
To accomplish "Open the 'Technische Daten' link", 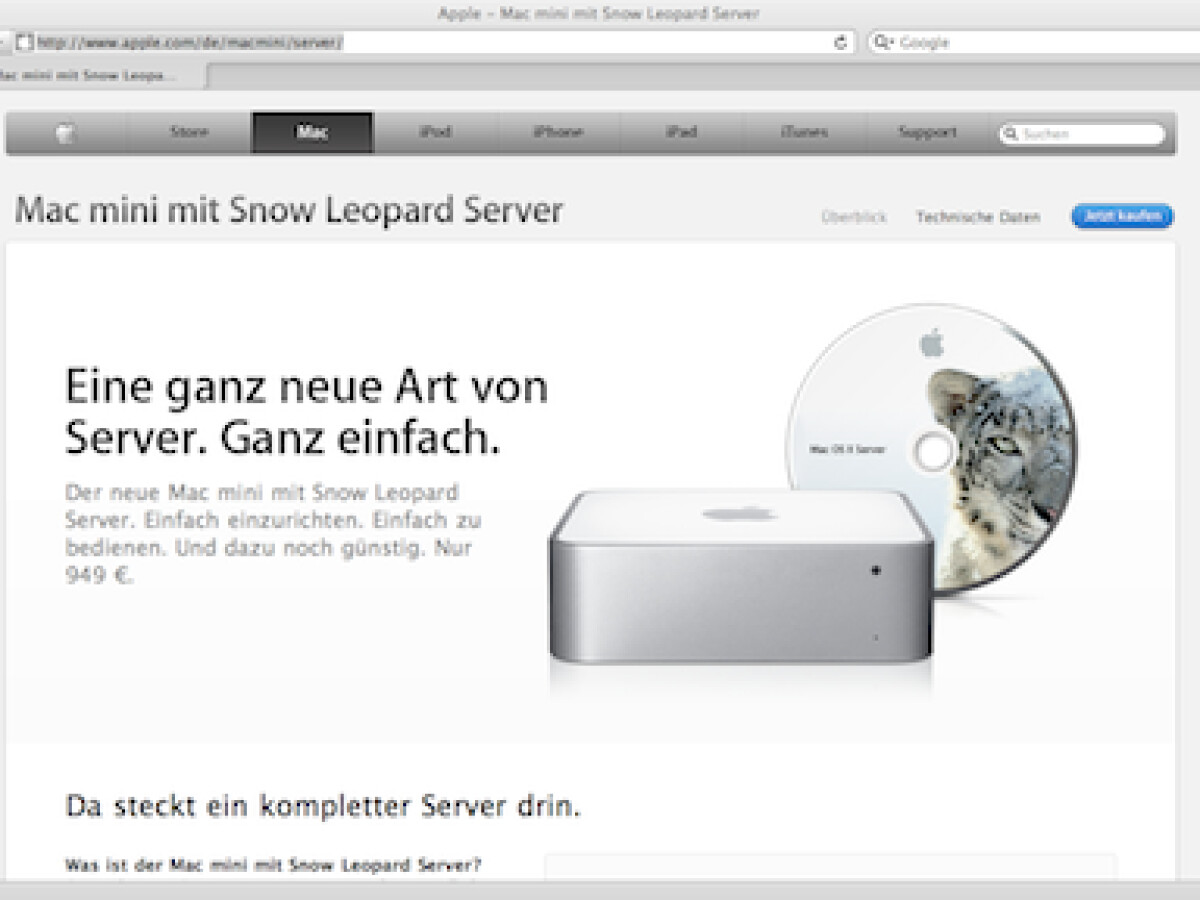I will pos(980,217).
